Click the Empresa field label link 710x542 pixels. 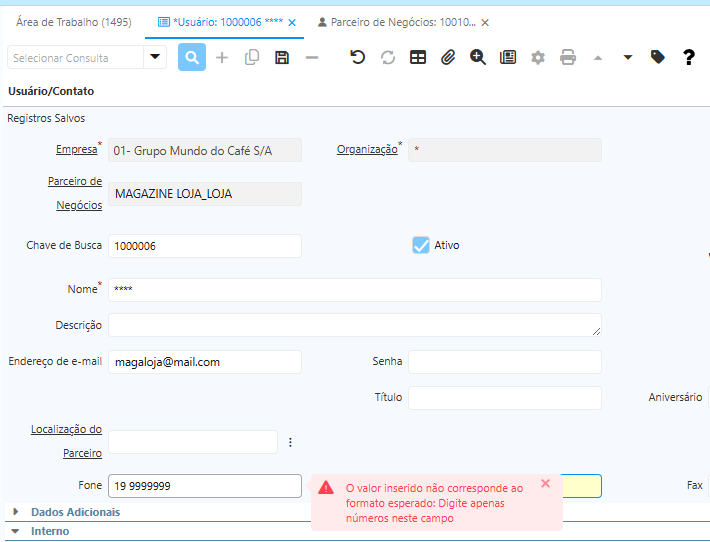pyautogui.click(x=76, y=150)
